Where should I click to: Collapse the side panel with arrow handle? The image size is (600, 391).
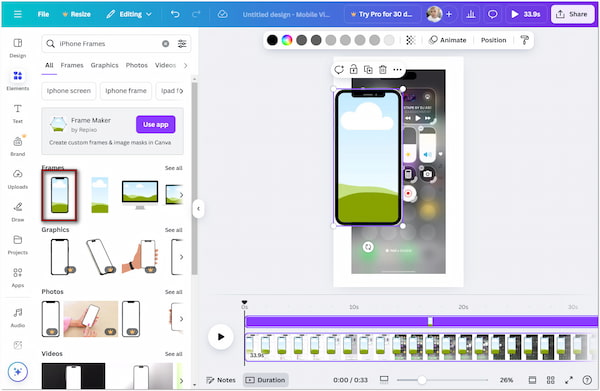(x=198, y=209)
